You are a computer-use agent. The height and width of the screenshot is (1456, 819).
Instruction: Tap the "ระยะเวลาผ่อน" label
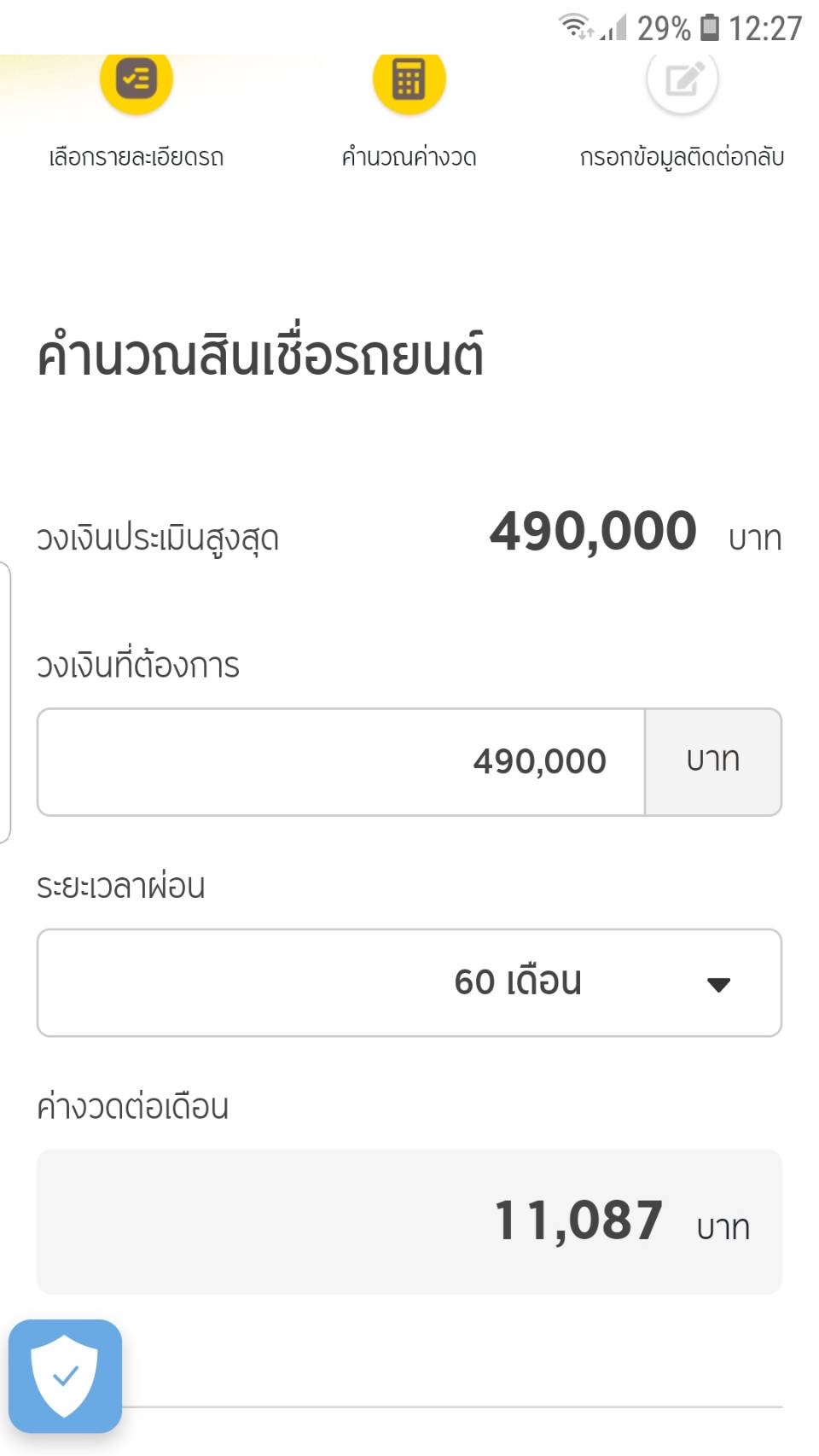pos(121,886)
